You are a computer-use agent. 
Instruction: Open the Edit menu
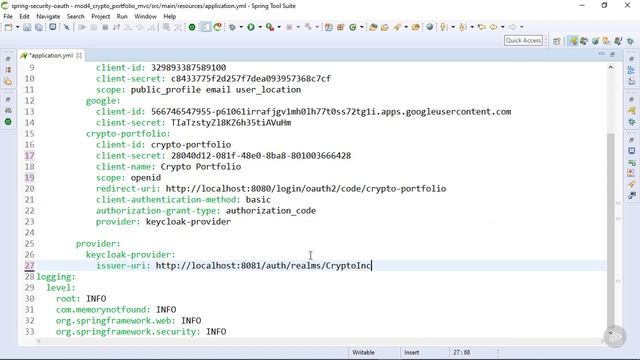(x=24, y=16)
